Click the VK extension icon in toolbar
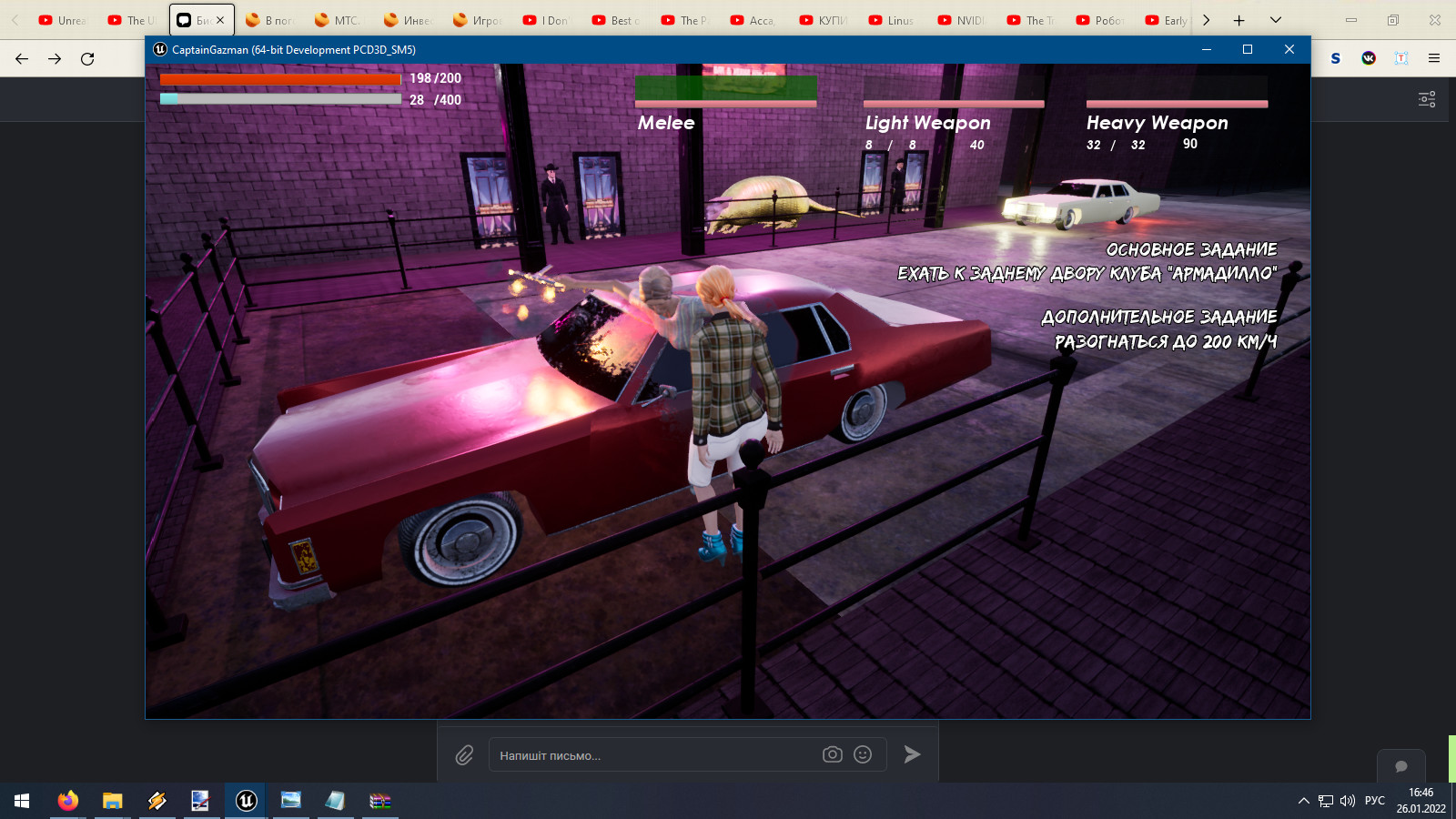Screen dimensions: 1456x819 pos(1369,58)
